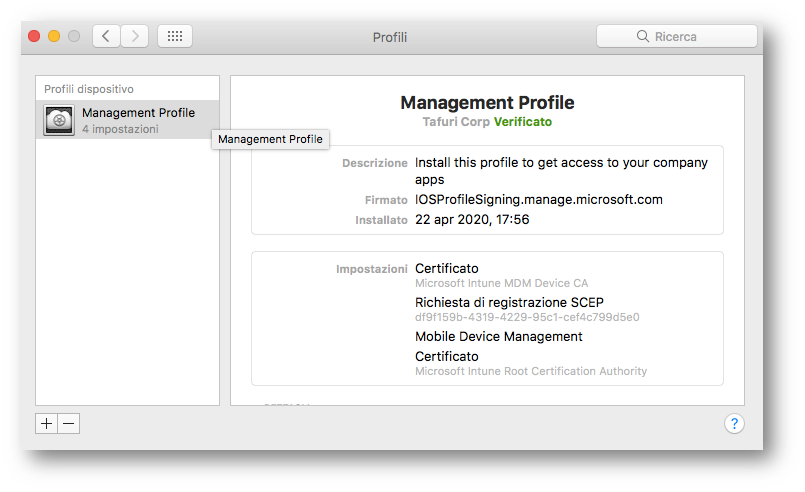This screenshot has height=492, width=805.
Task: Click the '22 apr 2020, 17:56' date
Action: tap(472, 219)
